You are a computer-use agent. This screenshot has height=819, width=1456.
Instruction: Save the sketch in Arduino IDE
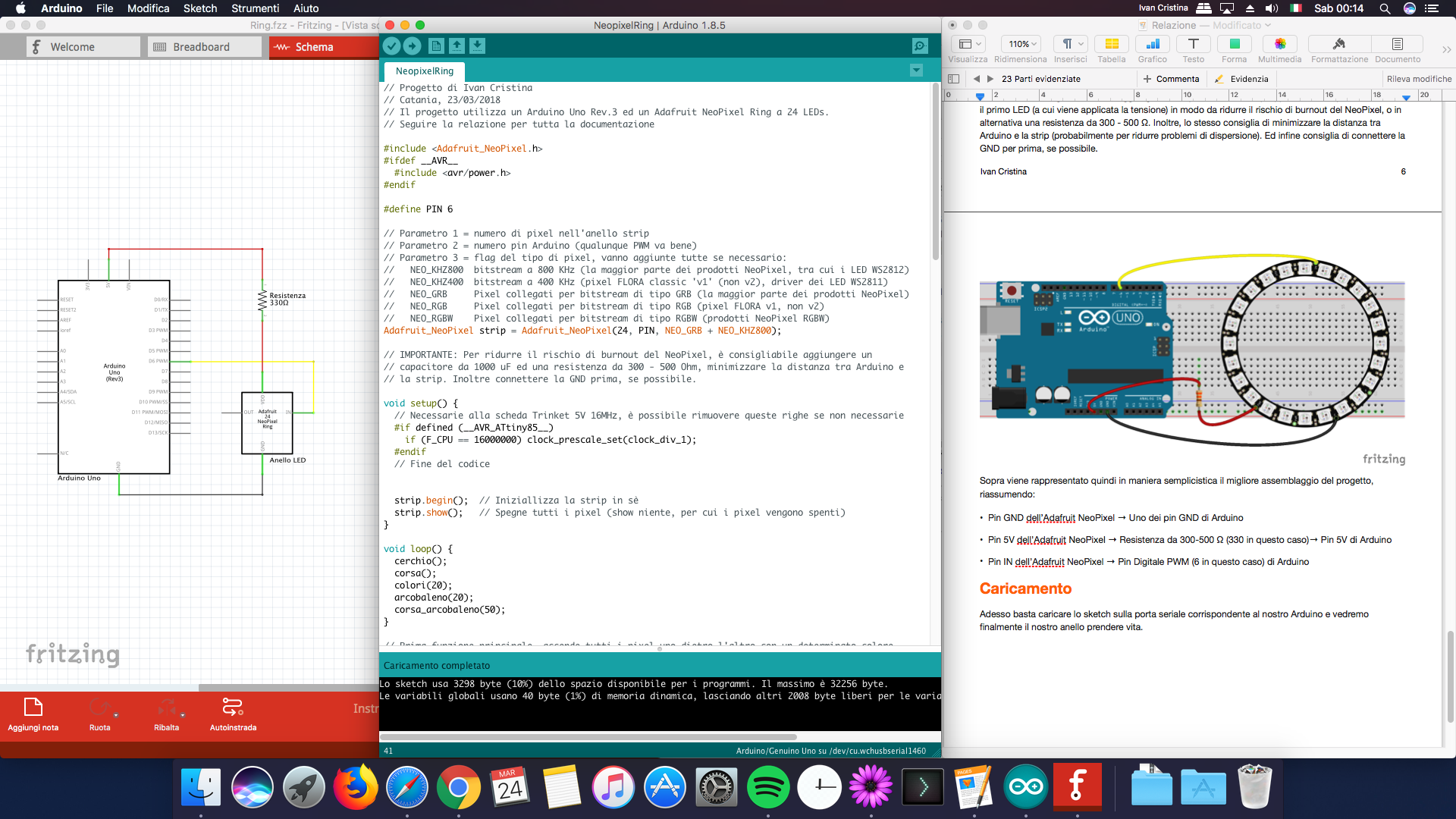[x=477, y=46]
